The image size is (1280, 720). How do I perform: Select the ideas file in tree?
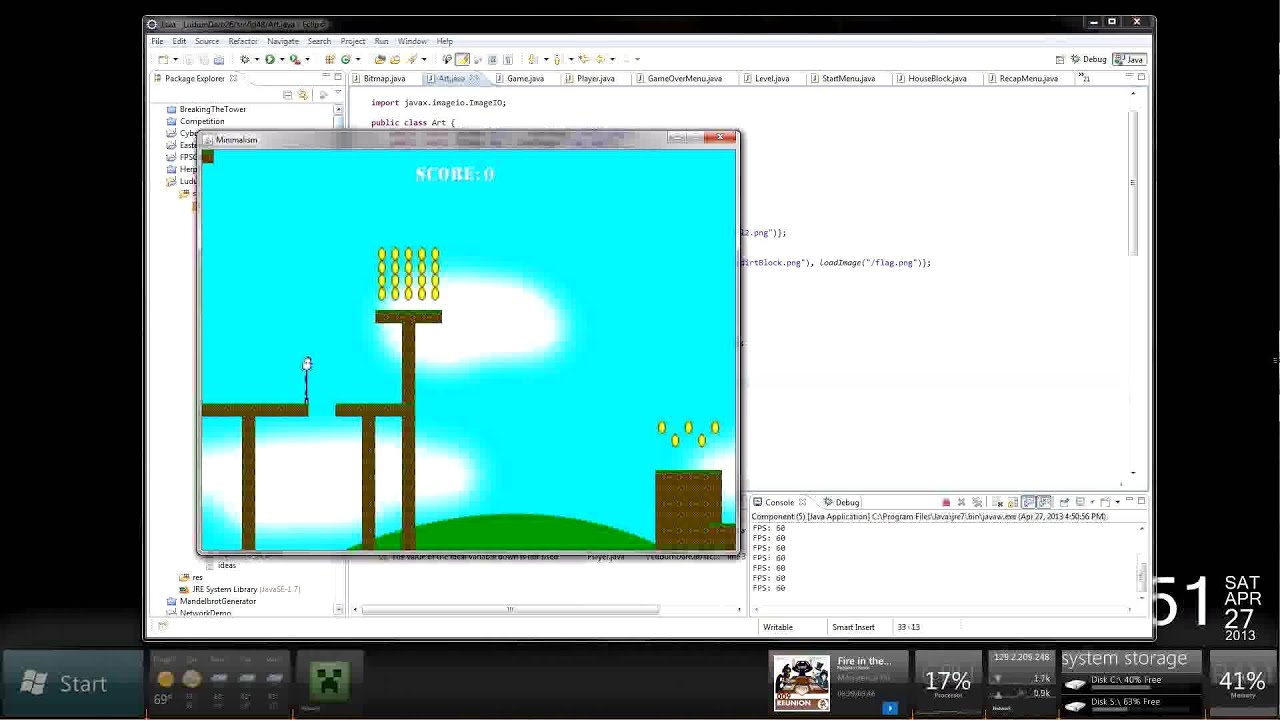pyautogui.click(x=227, y=565)
